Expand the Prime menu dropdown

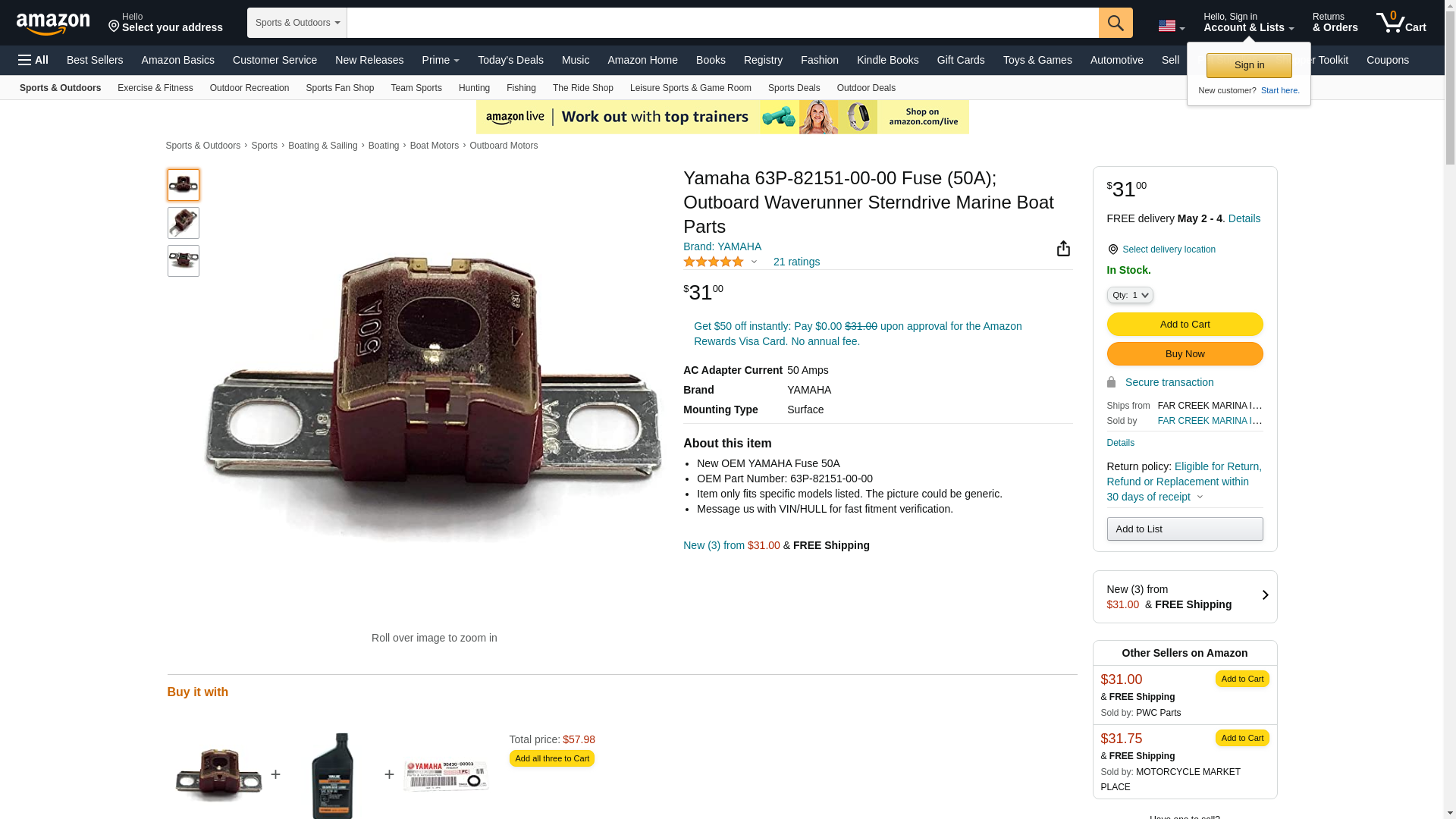click(441, 60)
